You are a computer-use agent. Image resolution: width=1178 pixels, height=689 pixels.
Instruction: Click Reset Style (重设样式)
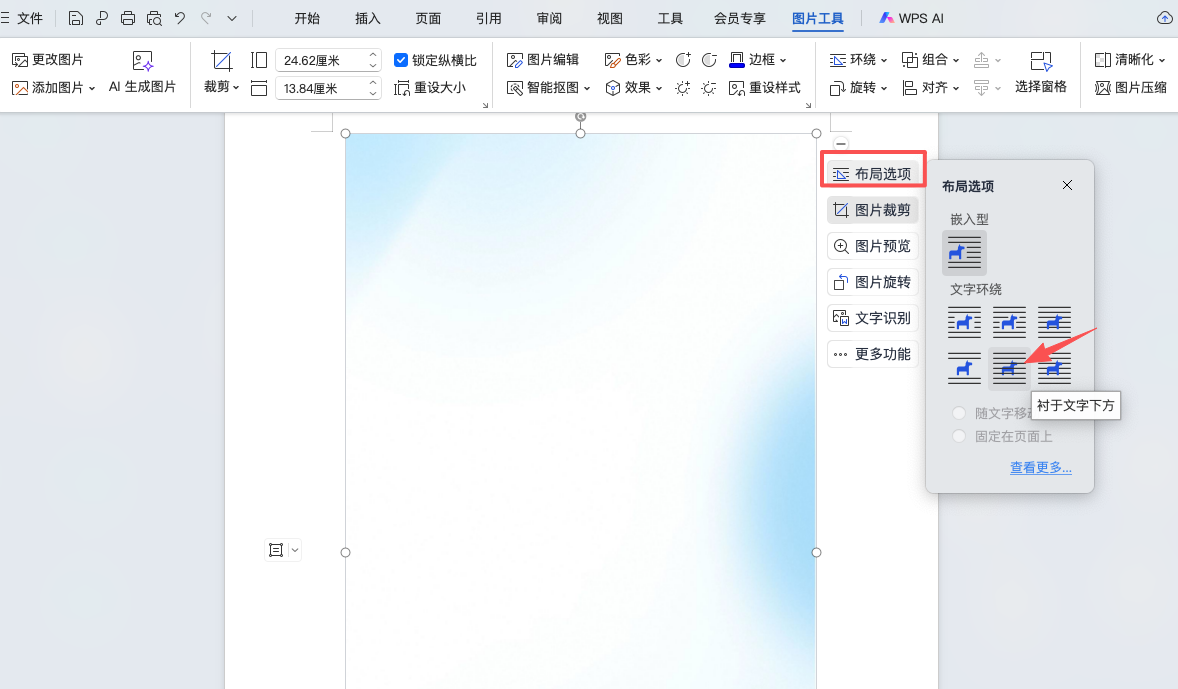click(765, 88)
